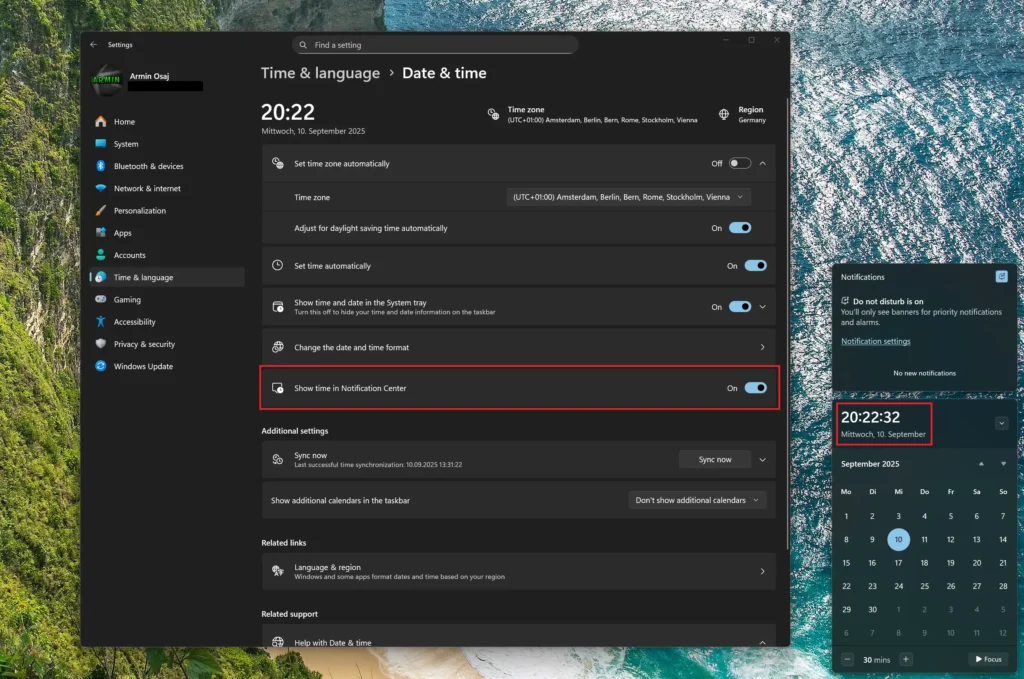This screenshot has width=1024, height=679.
Task: Click the Gaming controller icon
Action: click(x=101, y=299)
